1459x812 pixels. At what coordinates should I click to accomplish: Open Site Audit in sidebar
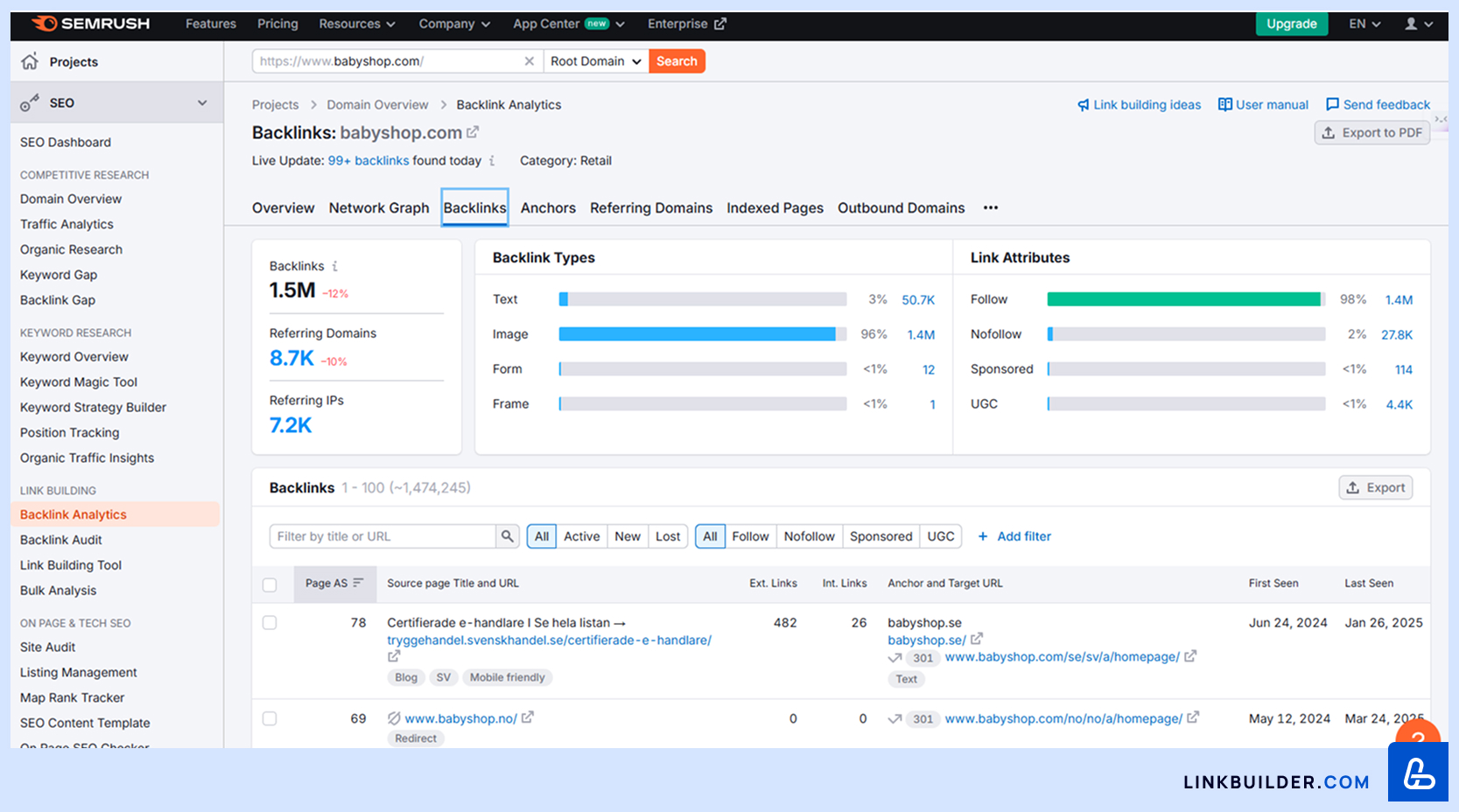(48, 647)
